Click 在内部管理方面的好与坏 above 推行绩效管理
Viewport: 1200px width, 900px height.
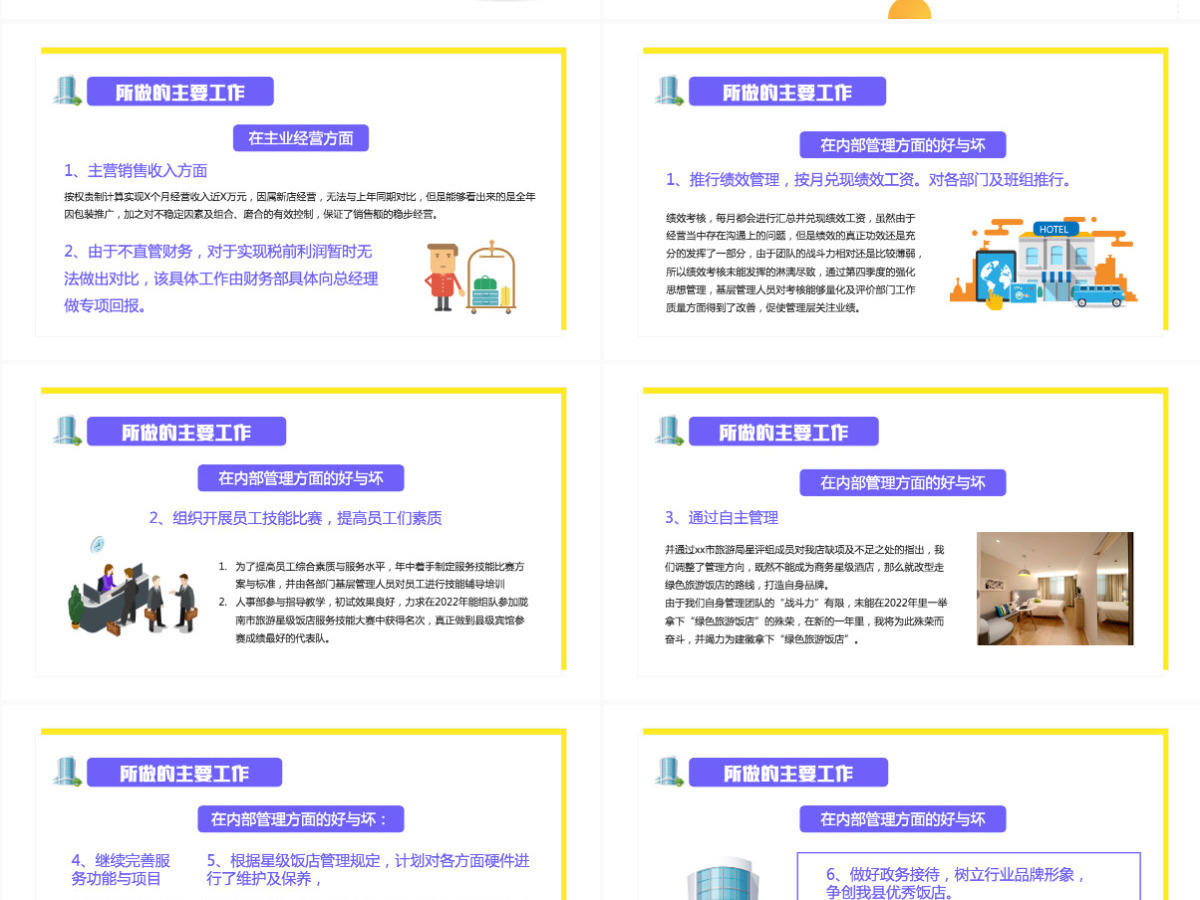[903, 145]
